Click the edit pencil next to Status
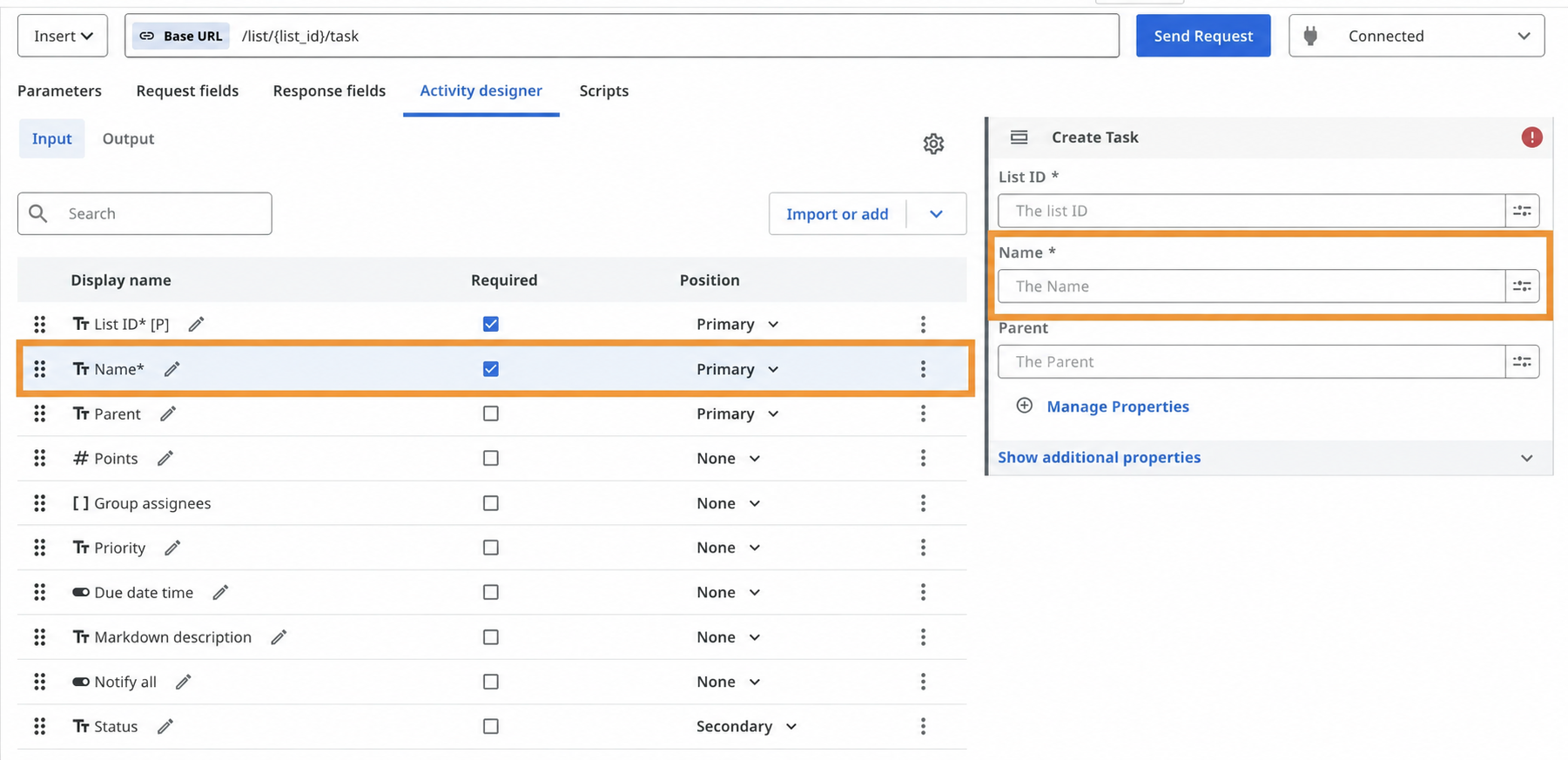 tap(165, 726)
